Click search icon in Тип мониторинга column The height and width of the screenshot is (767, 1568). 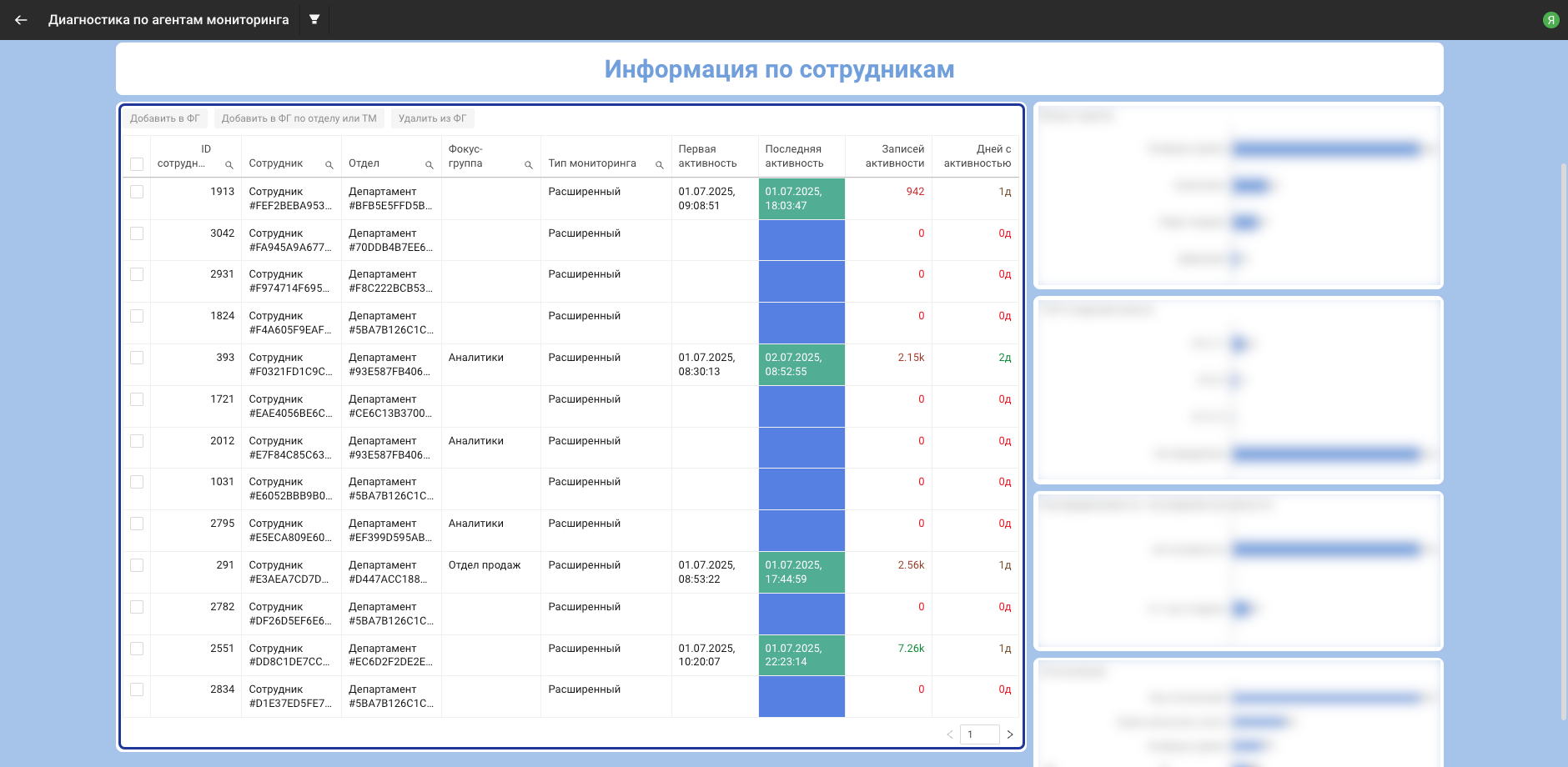tap(659, 165)
